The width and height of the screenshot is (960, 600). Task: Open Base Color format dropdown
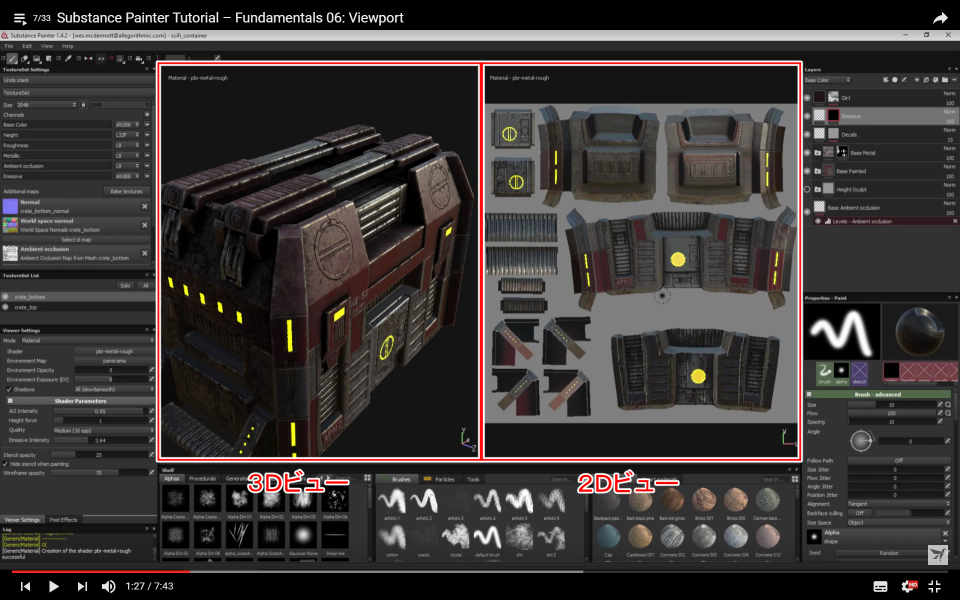pos(127,124)
